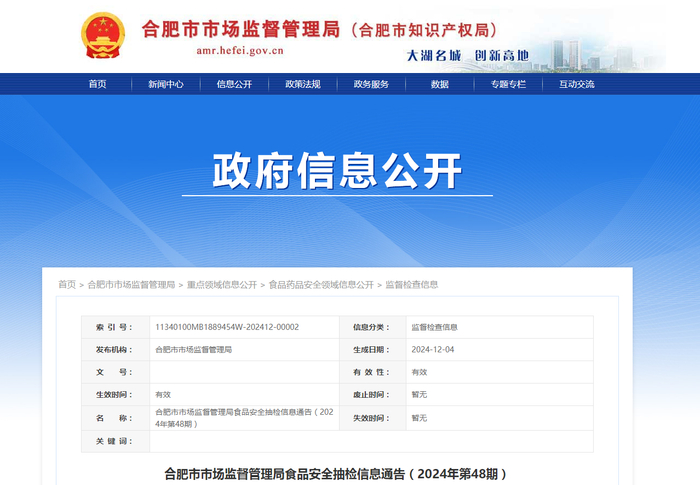Open 政务服务 navigation item
The image size is (700, 485).
click(x=371, y=84)
